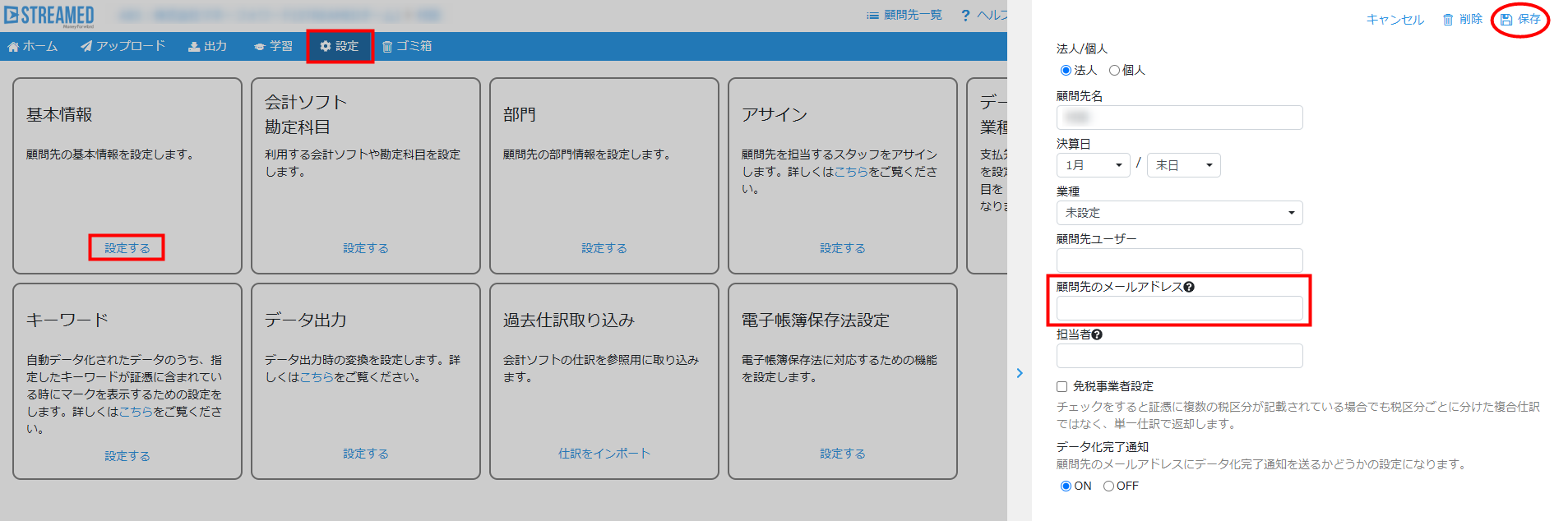
Task: Click the 顧問先一覧 list icon
Action: (x=872, y=16)
